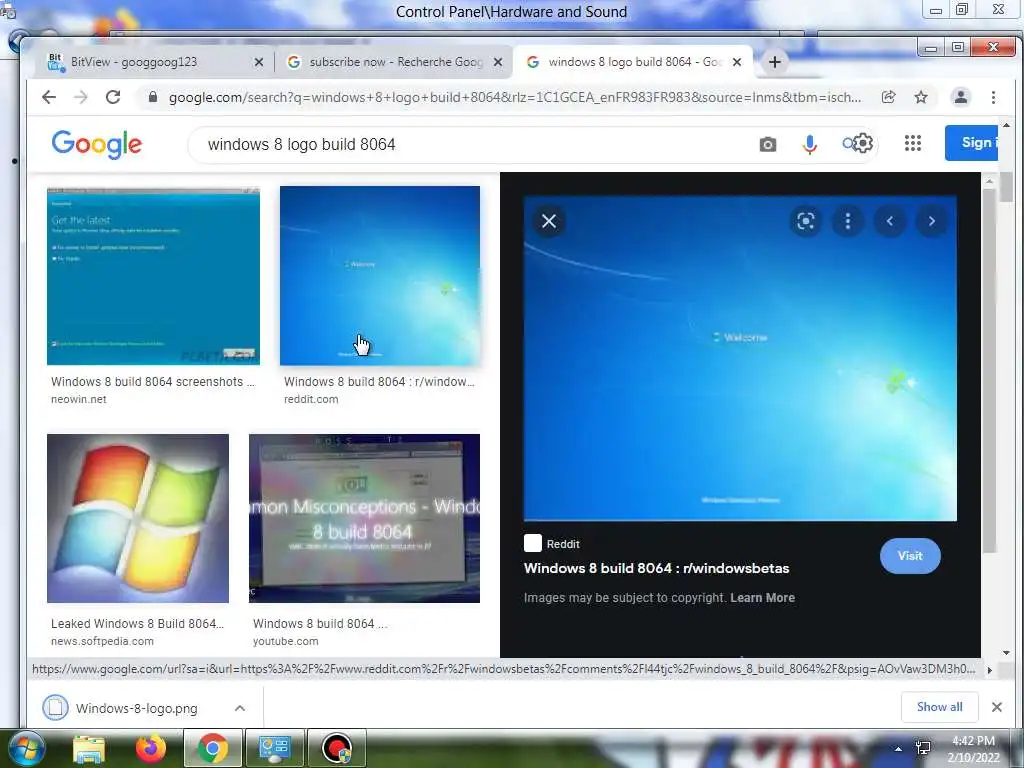Start voice search with microphone icon
The height and width of the screenshot is (768, 1024).
[809, 144]
